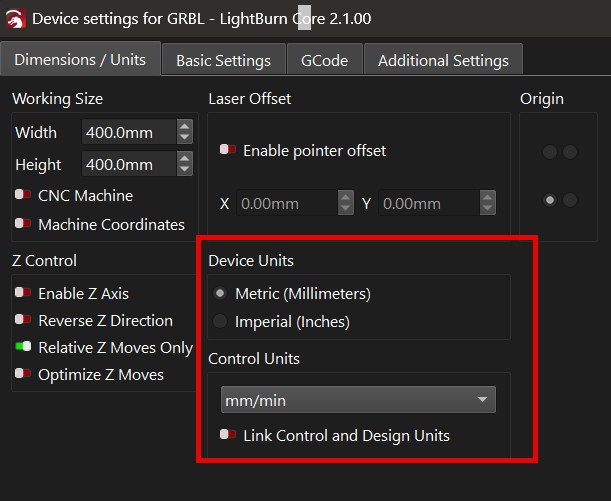Screen dimensions: 611x501
Task: Disable Relative Z Moves Only switch
Action: click(x=23, y=346)
